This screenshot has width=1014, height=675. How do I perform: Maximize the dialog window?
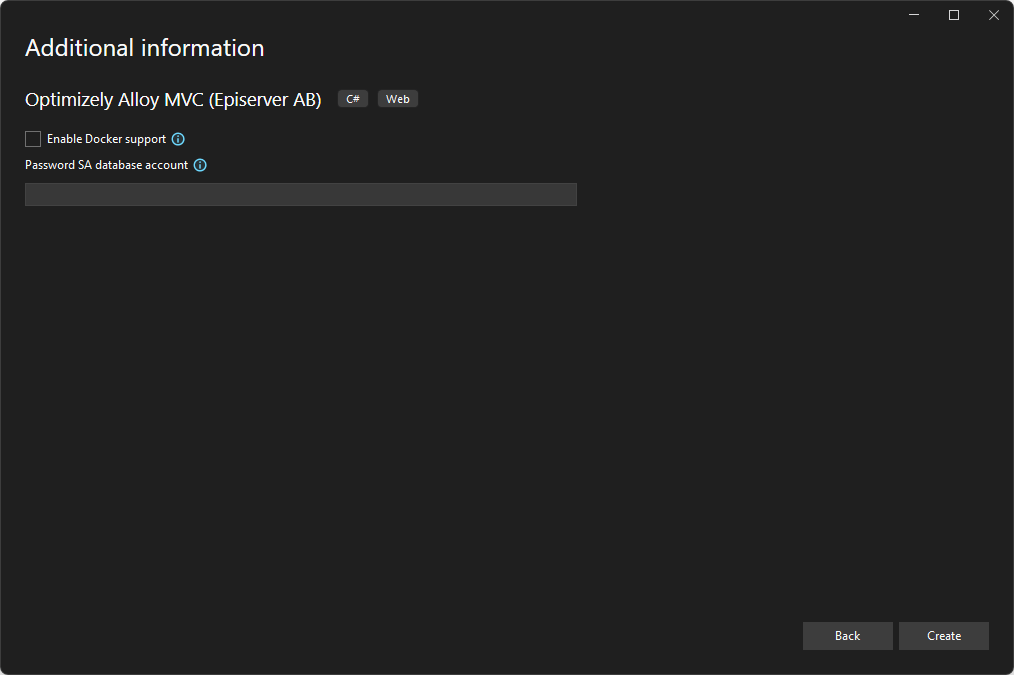coord(954,15)
